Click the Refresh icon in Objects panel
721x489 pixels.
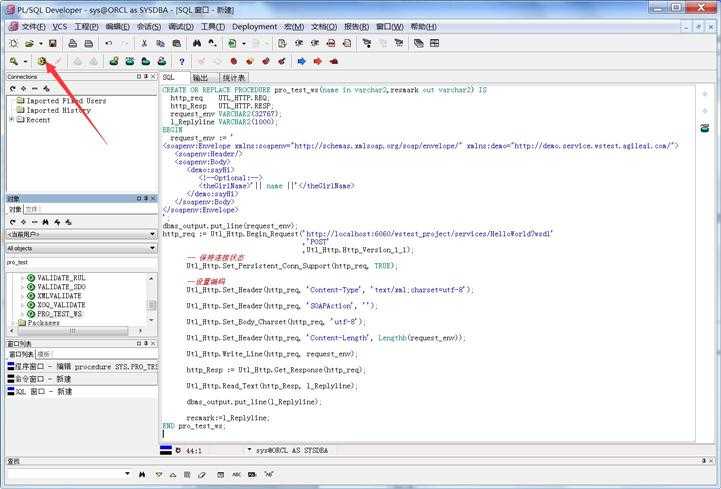point(12,222)
